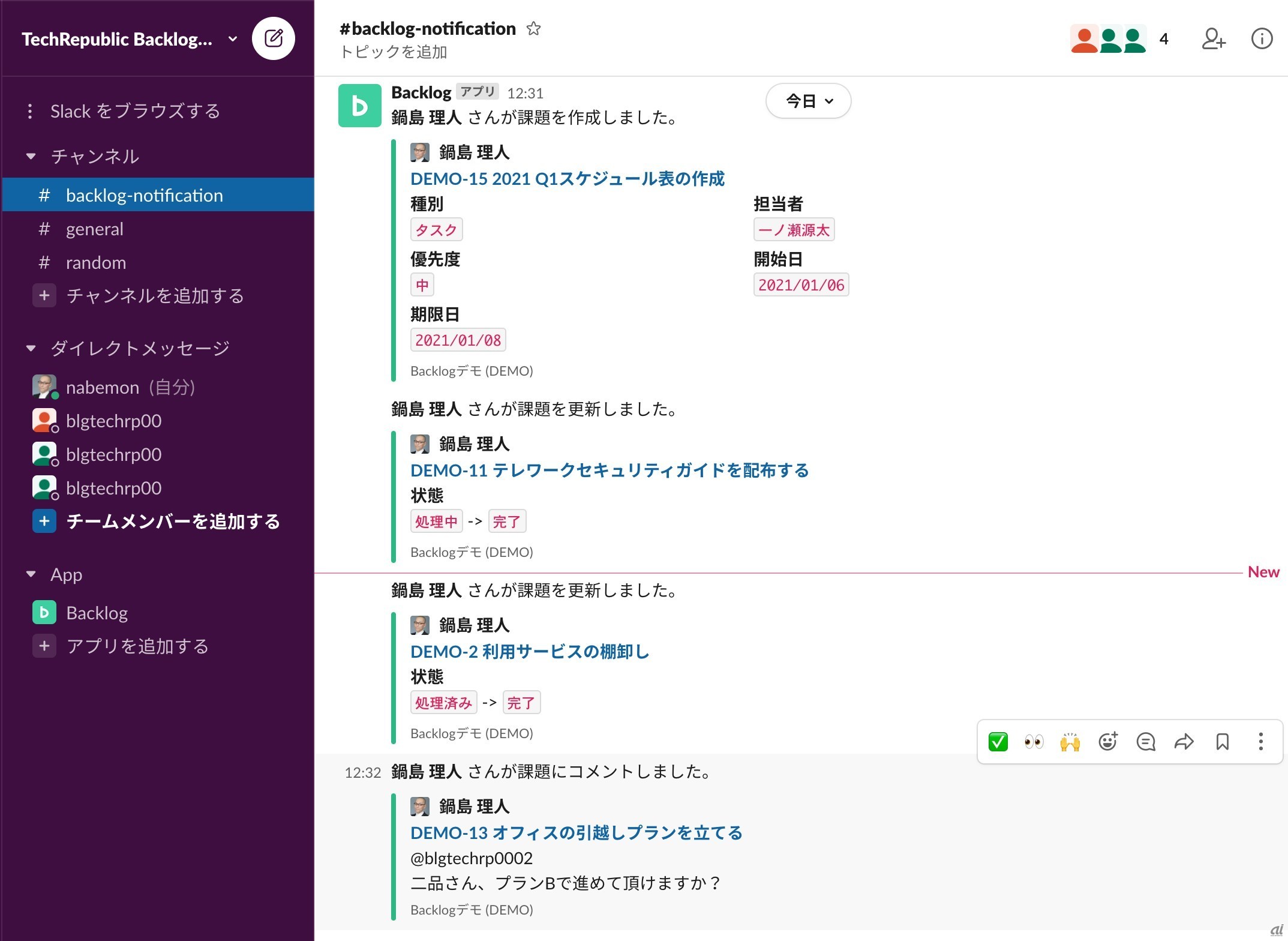Open more actions three-dot menu
1288x941 pixels.
point(1260,742)
